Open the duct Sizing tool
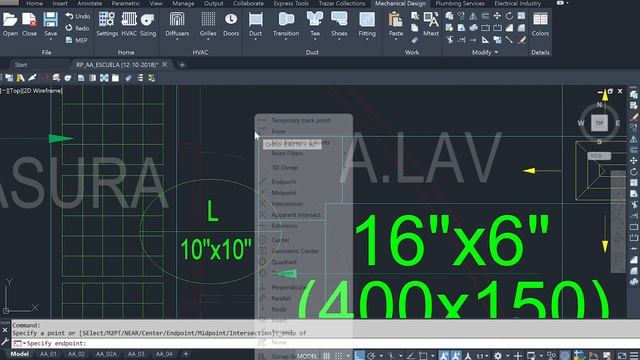This screenshot has height=360, width=640. pyautogui.click(x=148, y=24)
